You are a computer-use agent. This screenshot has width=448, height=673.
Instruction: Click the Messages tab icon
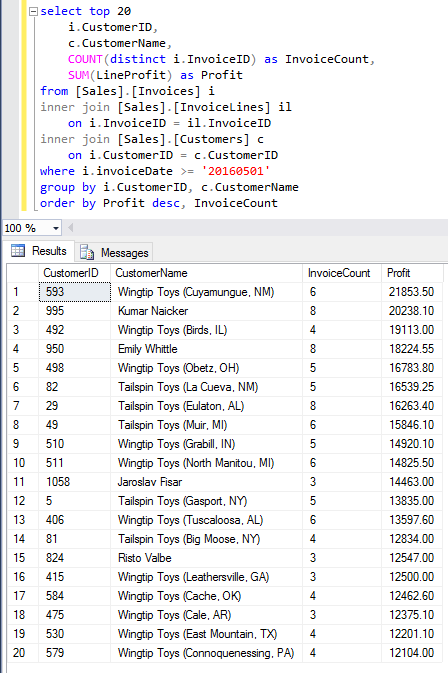click(x=87, y=253)
